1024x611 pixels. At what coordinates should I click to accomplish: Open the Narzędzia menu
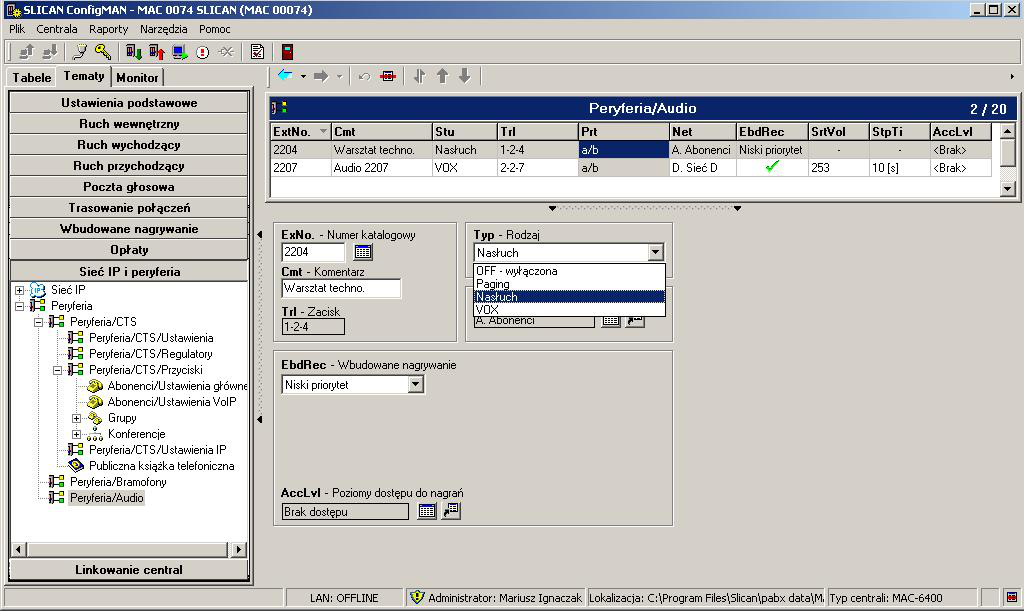(163, 29)
